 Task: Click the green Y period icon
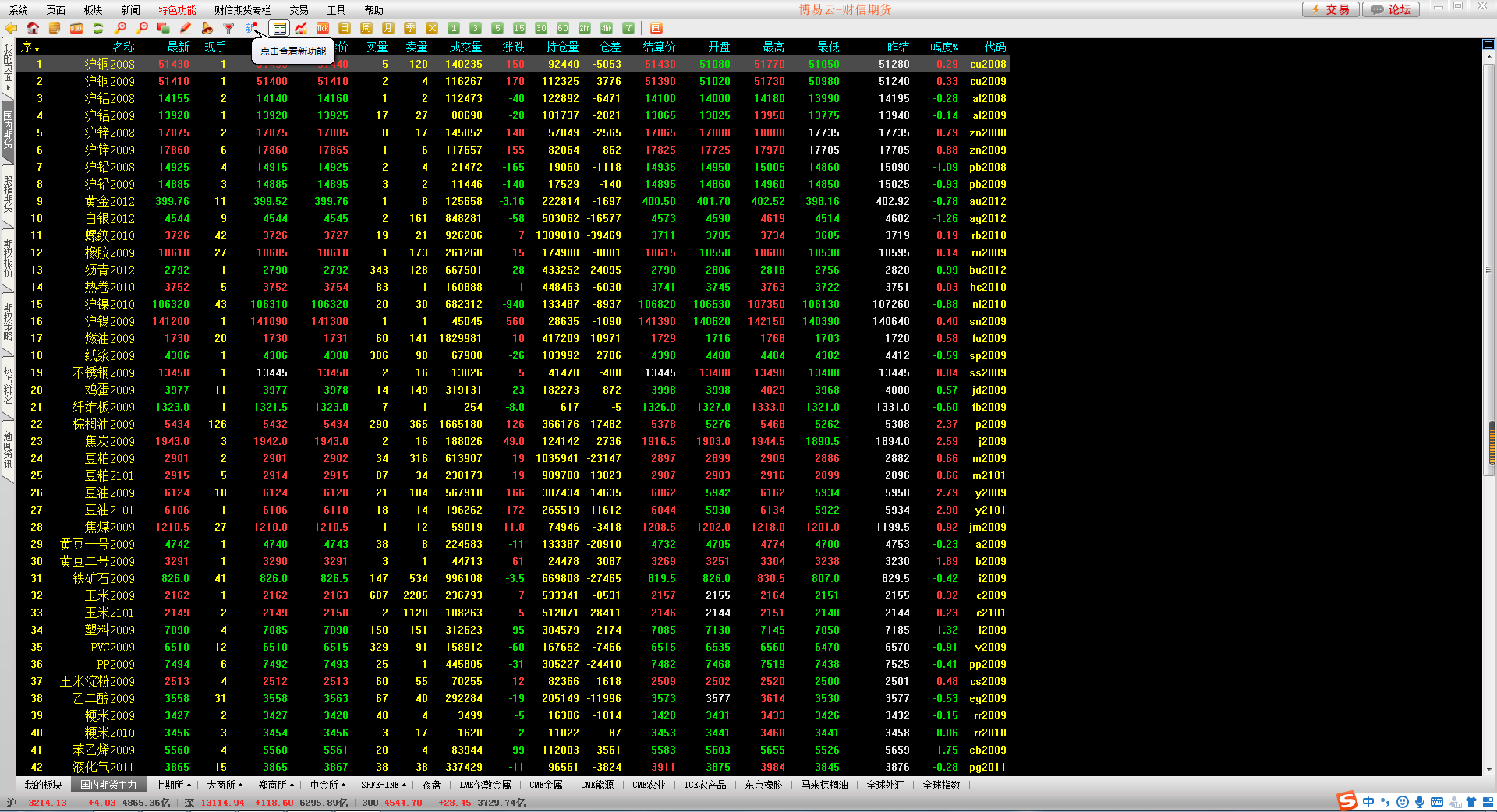coord(628,28)
